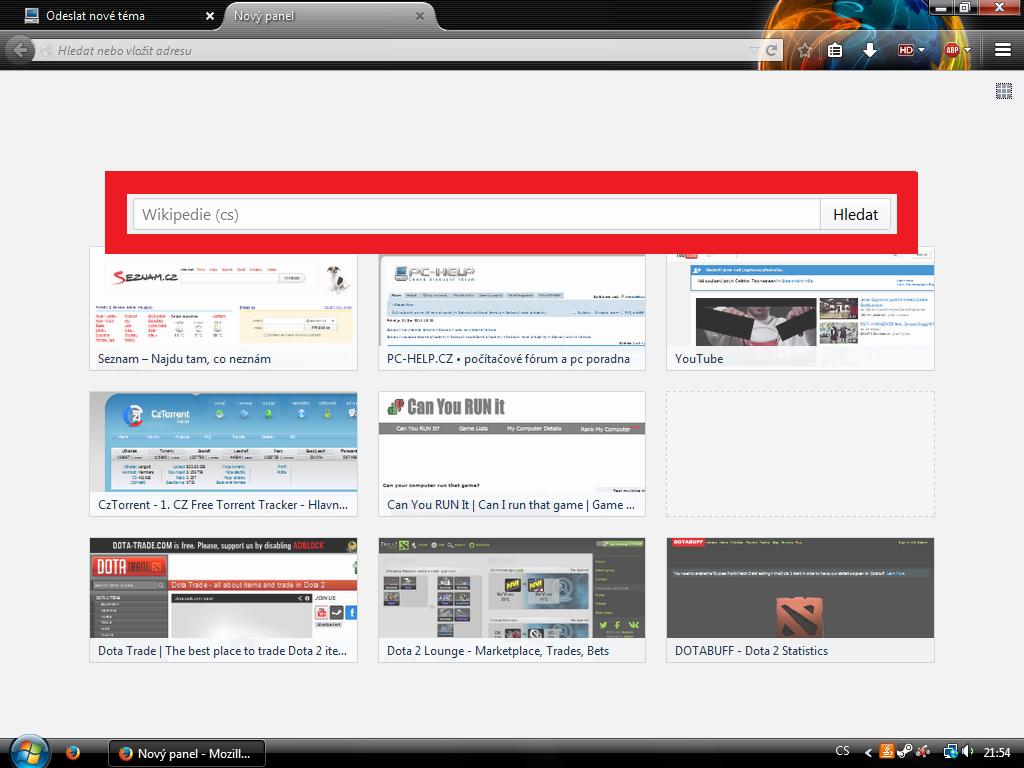Image resolution: width=1024 pixels, height=768 pixels.
Task: Click the empty dashed tile slot
Action: click(800, 454)
